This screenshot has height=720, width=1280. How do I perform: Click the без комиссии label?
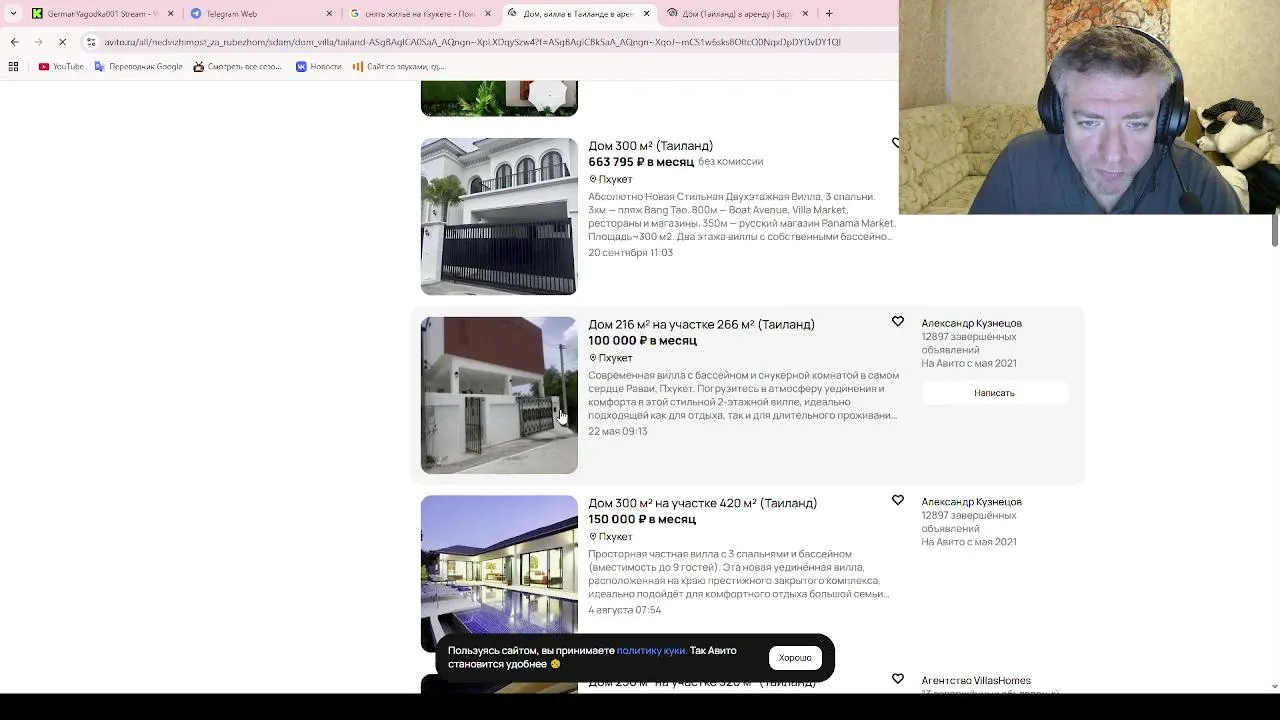[730, 162]
